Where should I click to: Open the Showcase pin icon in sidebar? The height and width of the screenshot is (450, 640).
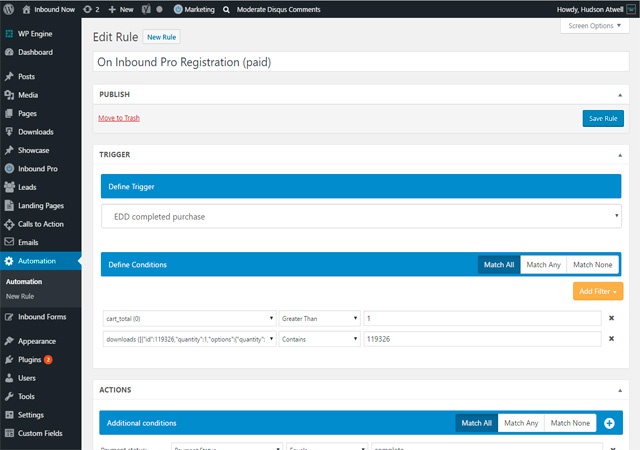click(9, 150)
